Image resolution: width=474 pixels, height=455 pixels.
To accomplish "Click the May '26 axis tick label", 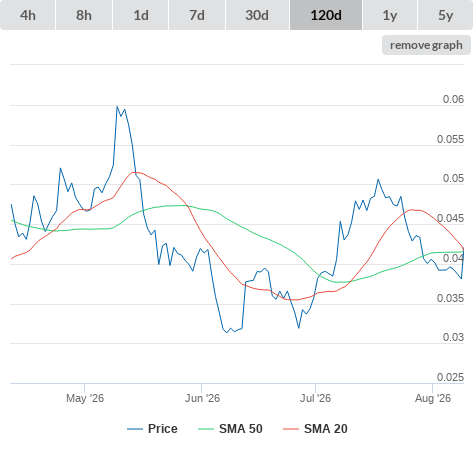I will [x=85, y=398].
